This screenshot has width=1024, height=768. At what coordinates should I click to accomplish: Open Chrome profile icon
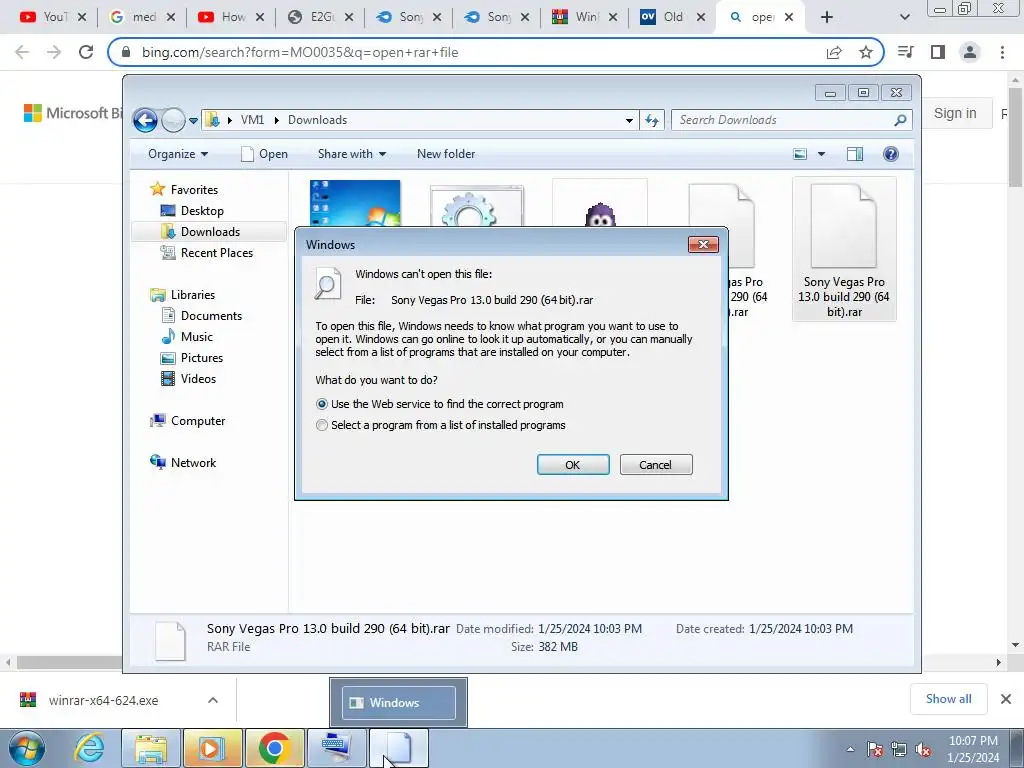point(970,52)
